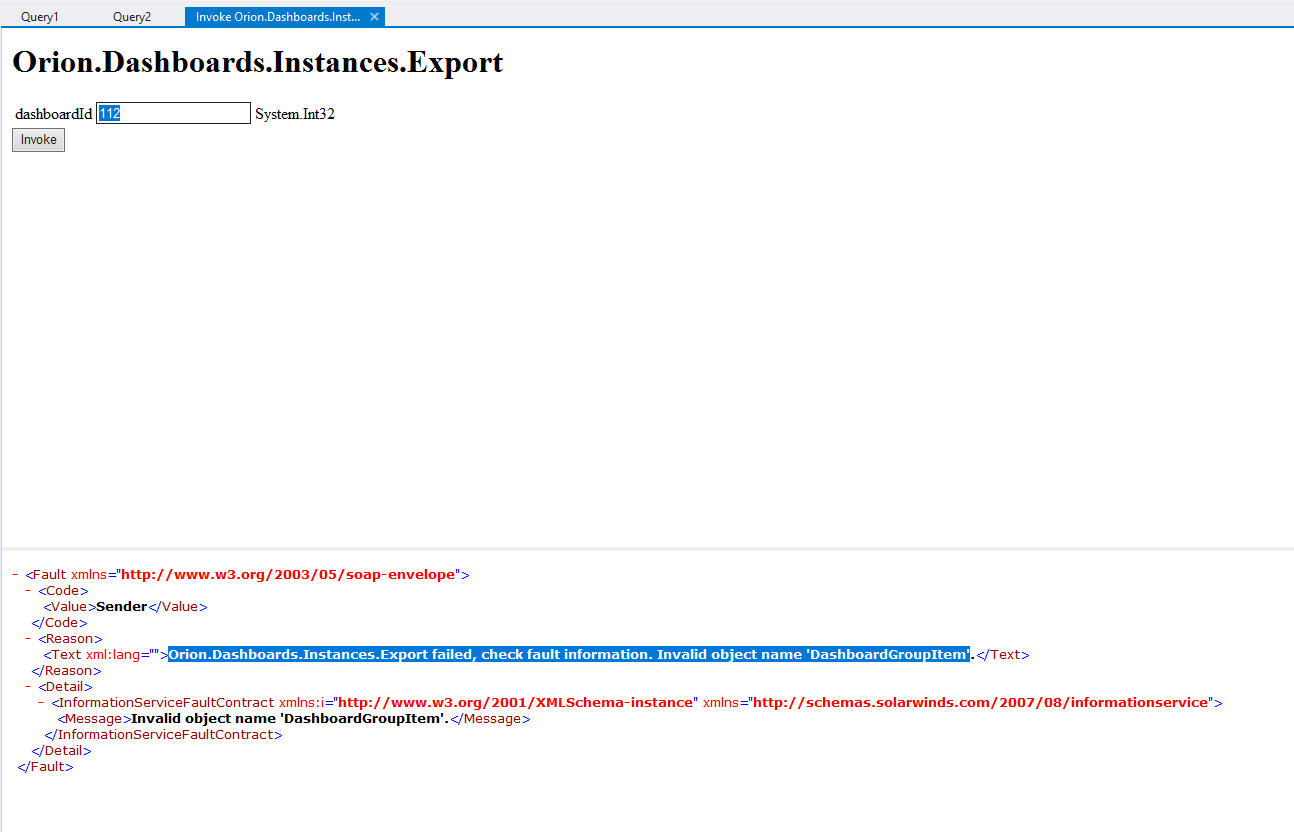Click the XMLSchema-instance namespace URL
This screenshot has height=832, width=1294.
coord(516,703)
